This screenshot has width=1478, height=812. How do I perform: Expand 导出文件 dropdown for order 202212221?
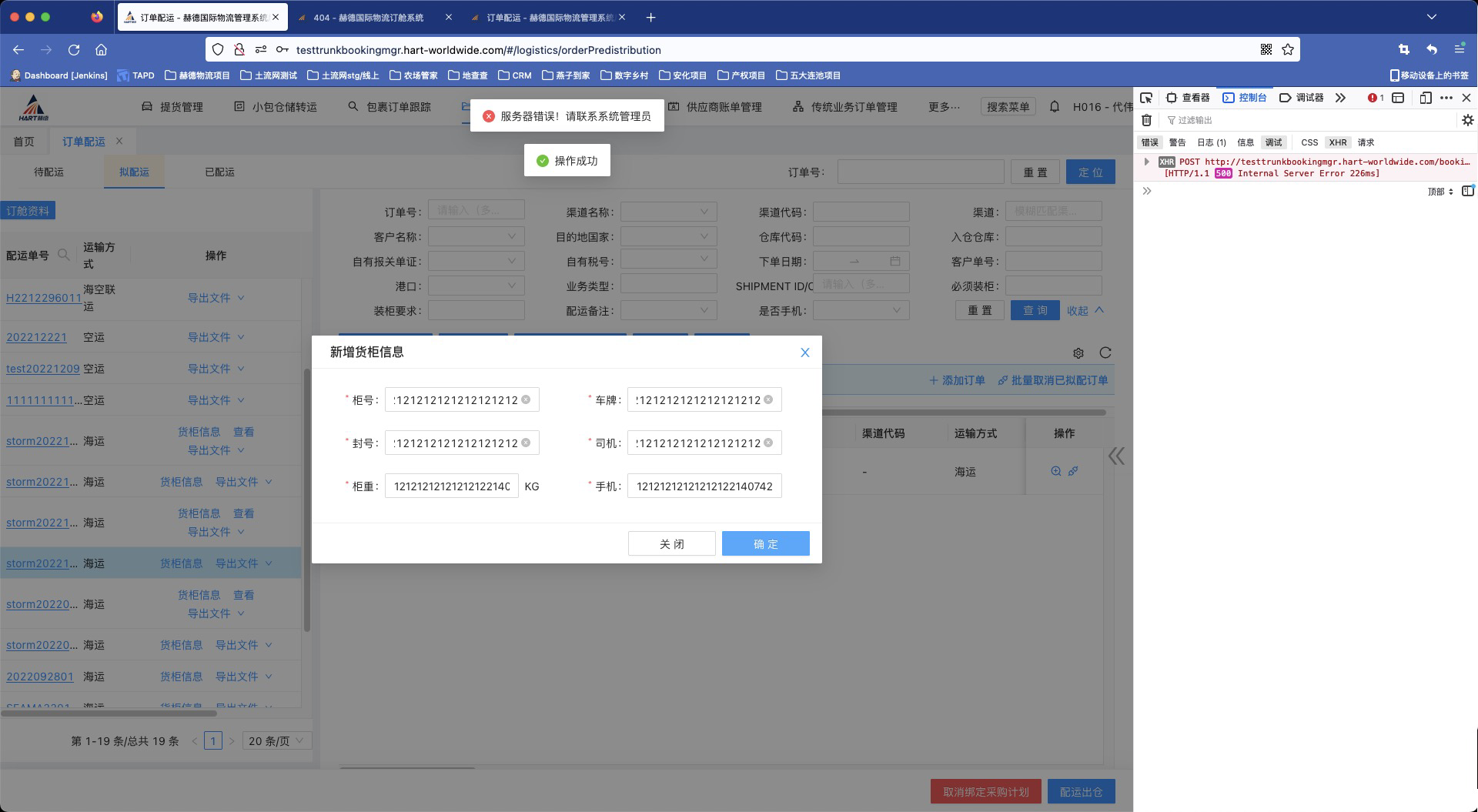(216, 337)
